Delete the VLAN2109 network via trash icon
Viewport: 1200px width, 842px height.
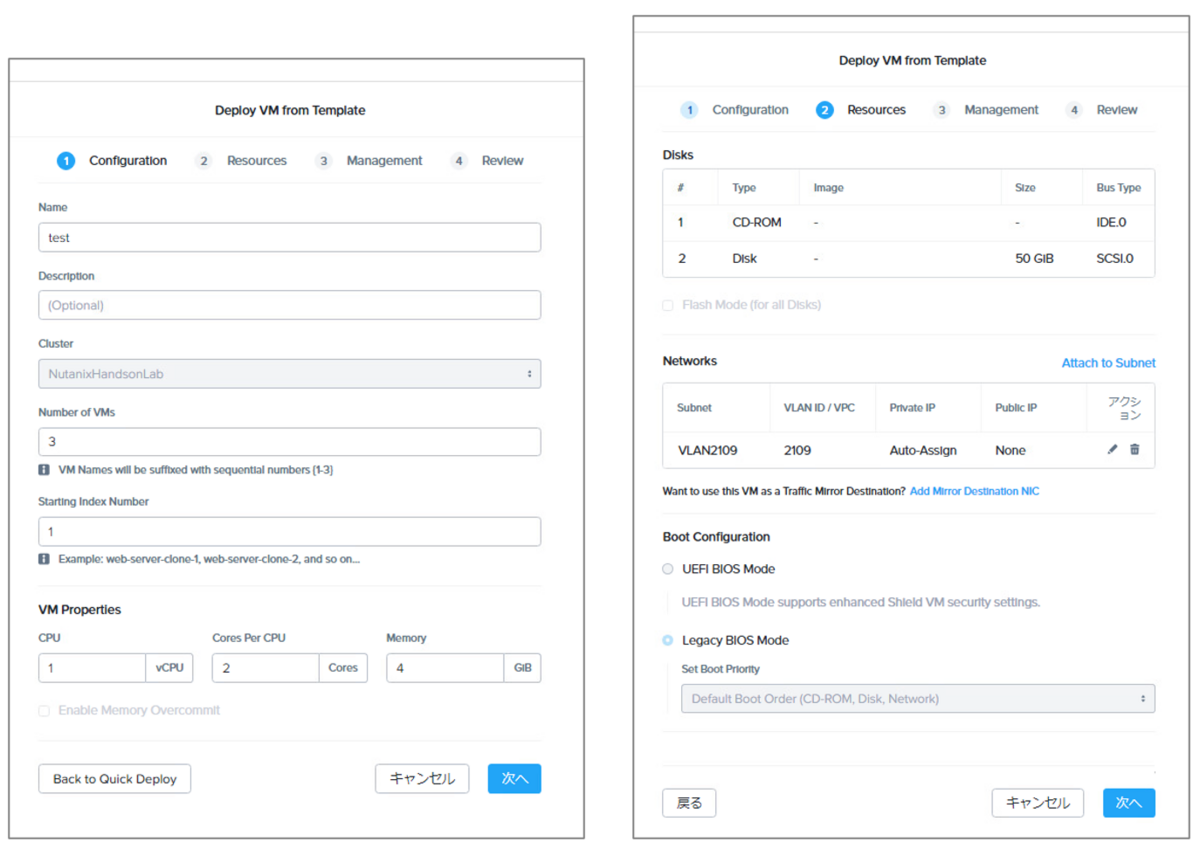(x=1134, y=450)
